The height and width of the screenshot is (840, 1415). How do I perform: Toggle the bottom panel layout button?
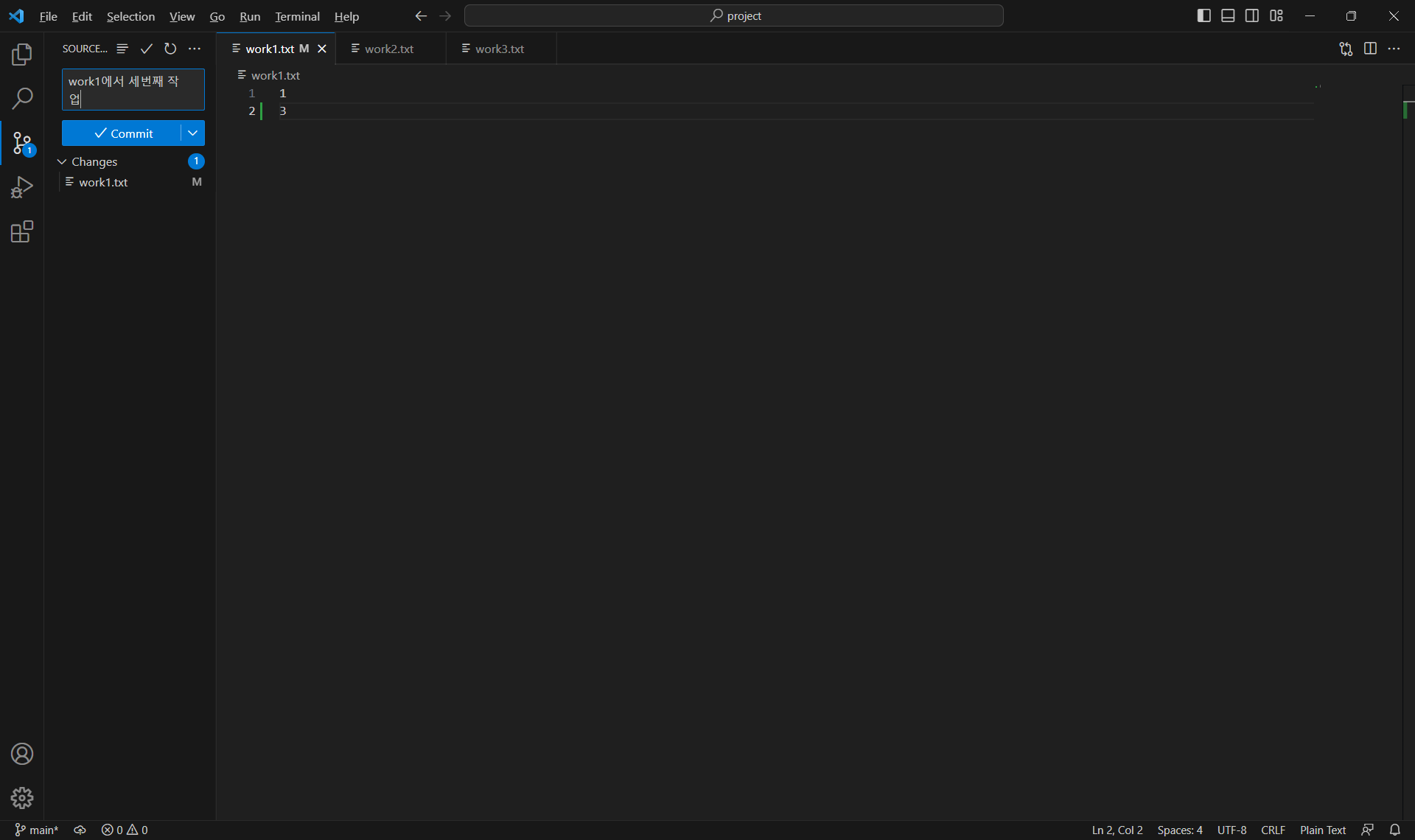tap(1228, 15)
